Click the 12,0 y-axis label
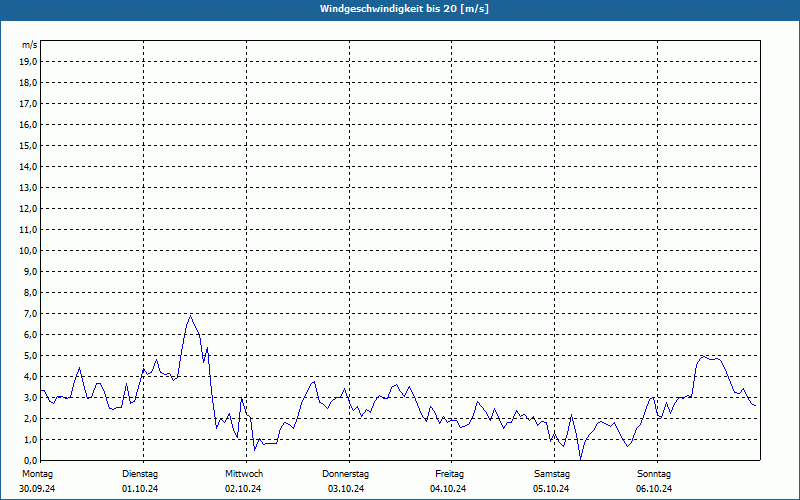800x500 pixels. (x=28, y=208)
